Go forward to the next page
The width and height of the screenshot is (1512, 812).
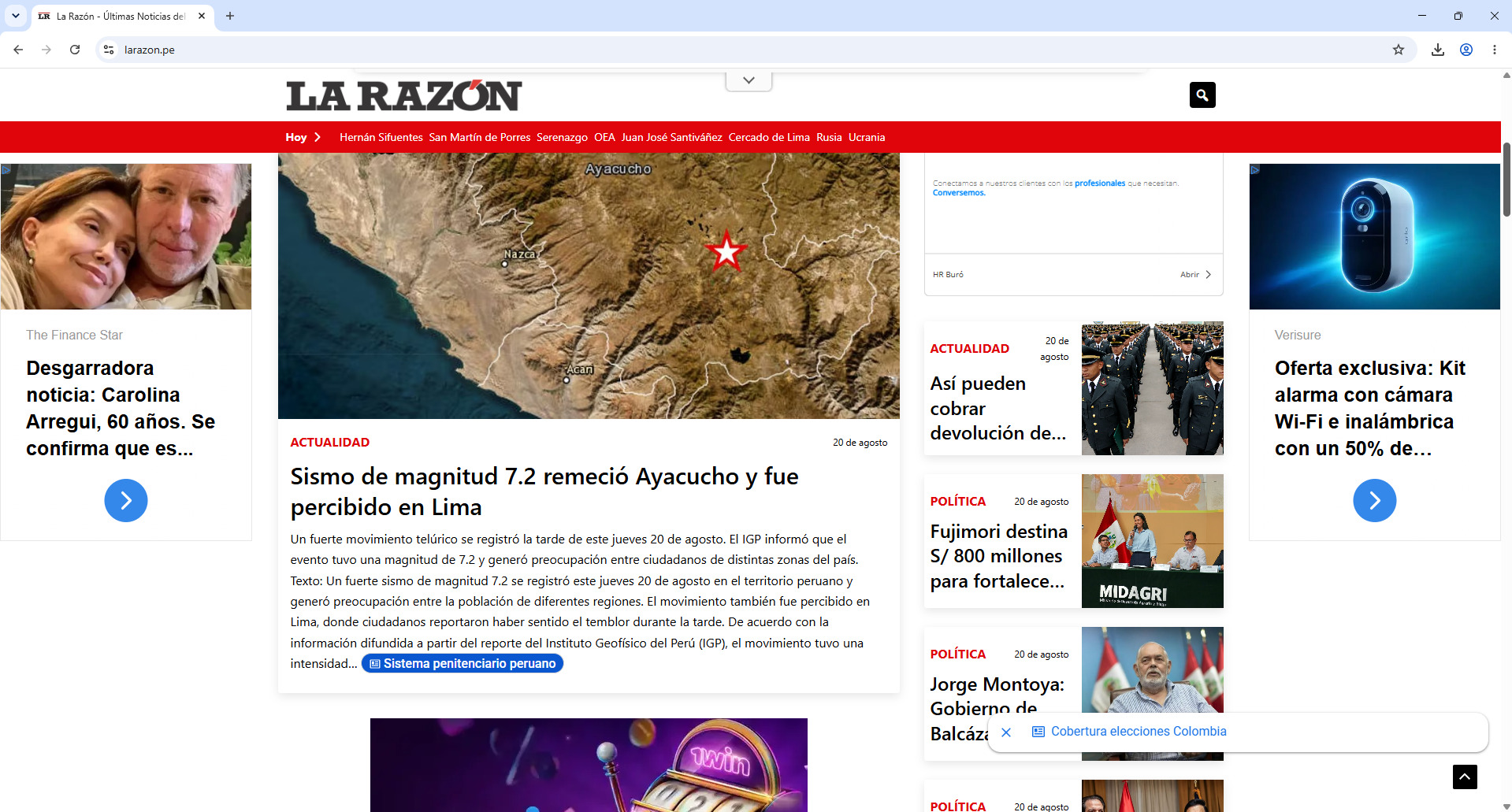[x=46, y=50]
